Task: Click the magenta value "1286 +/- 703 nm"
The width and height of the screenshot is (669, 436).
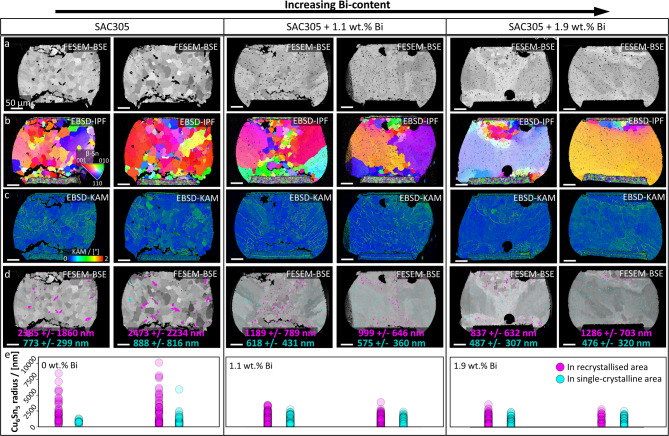Action: click(x=617, y=333)
